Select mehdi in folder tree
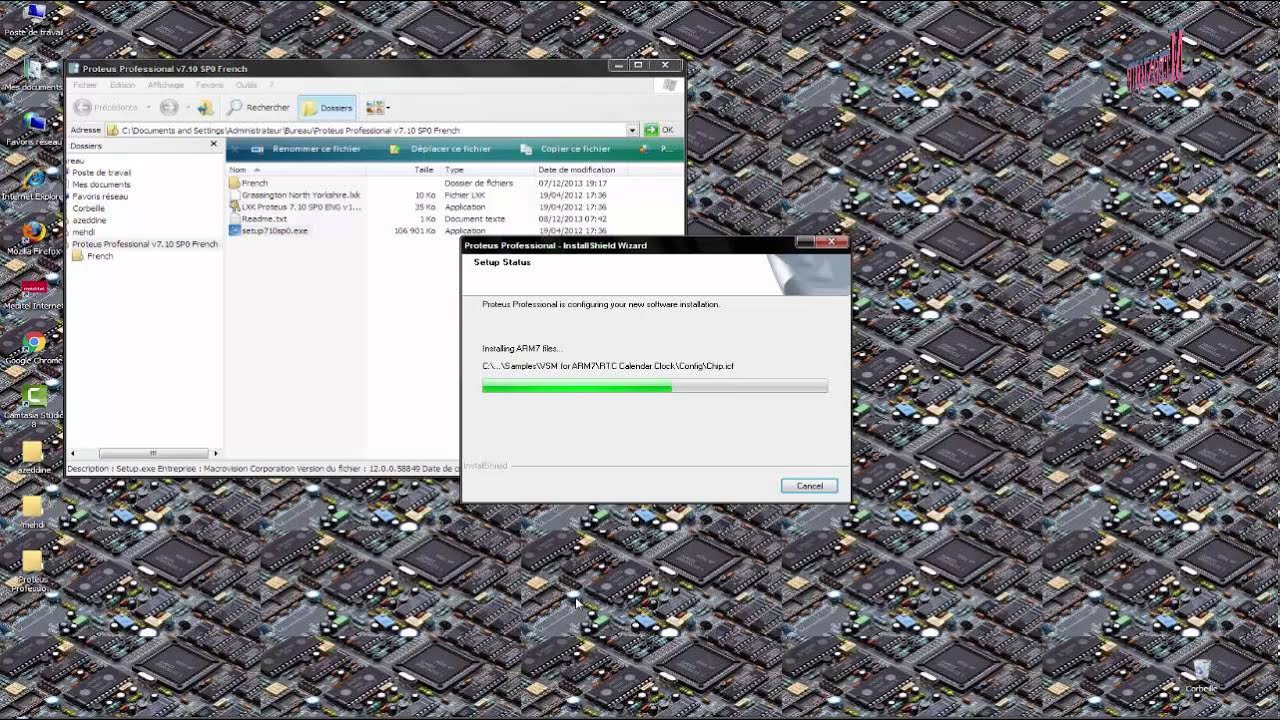The image size is (1280, 720). pyautogui.click(x=83, y=232)
